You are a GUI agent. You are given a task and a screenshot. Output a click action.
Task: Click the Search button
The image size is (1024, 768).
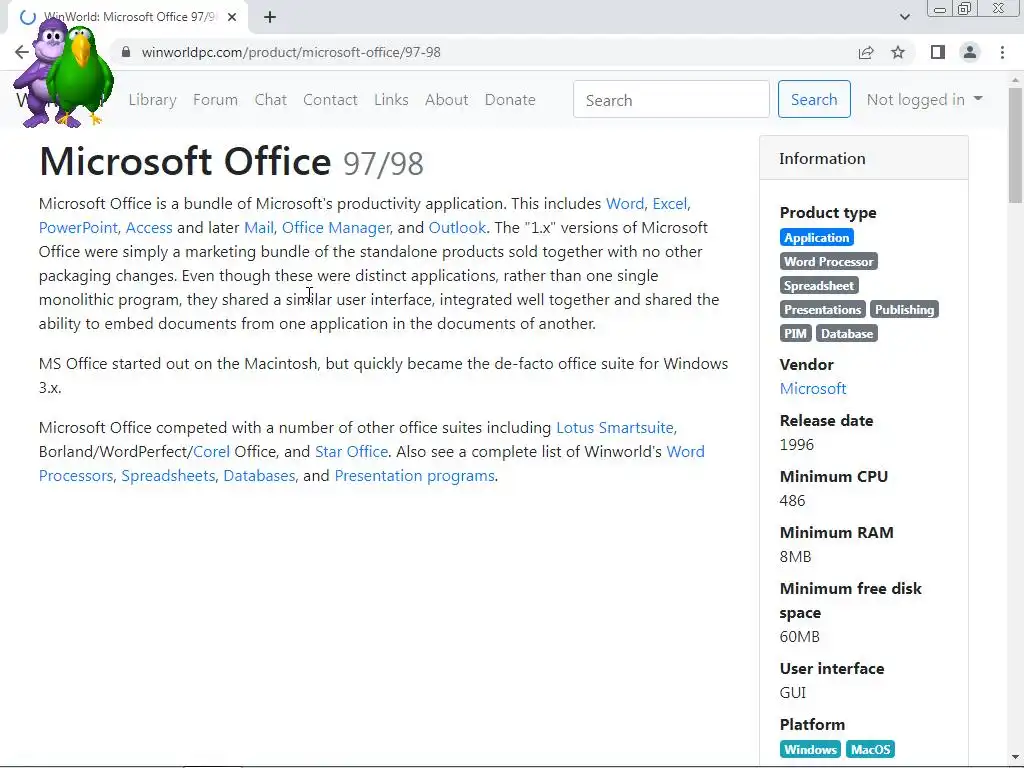814,99
